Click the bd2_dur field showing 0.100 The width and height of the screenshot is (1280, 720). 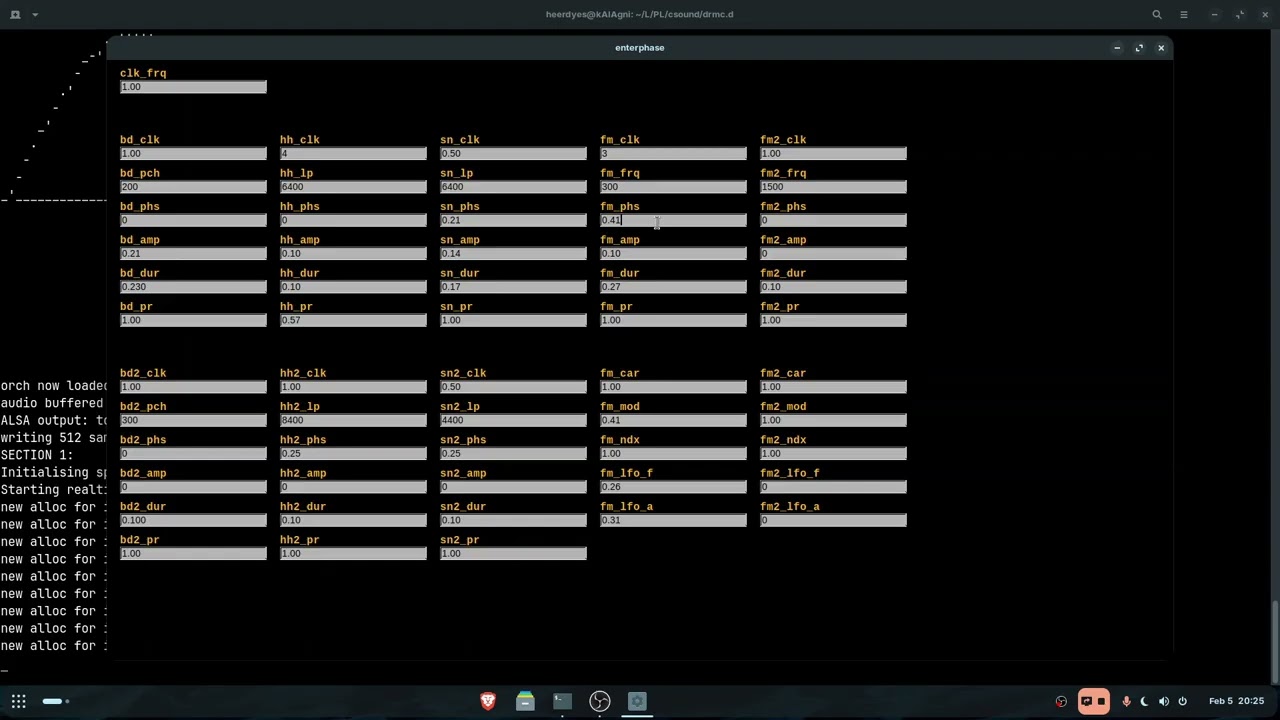pos(193,520)
